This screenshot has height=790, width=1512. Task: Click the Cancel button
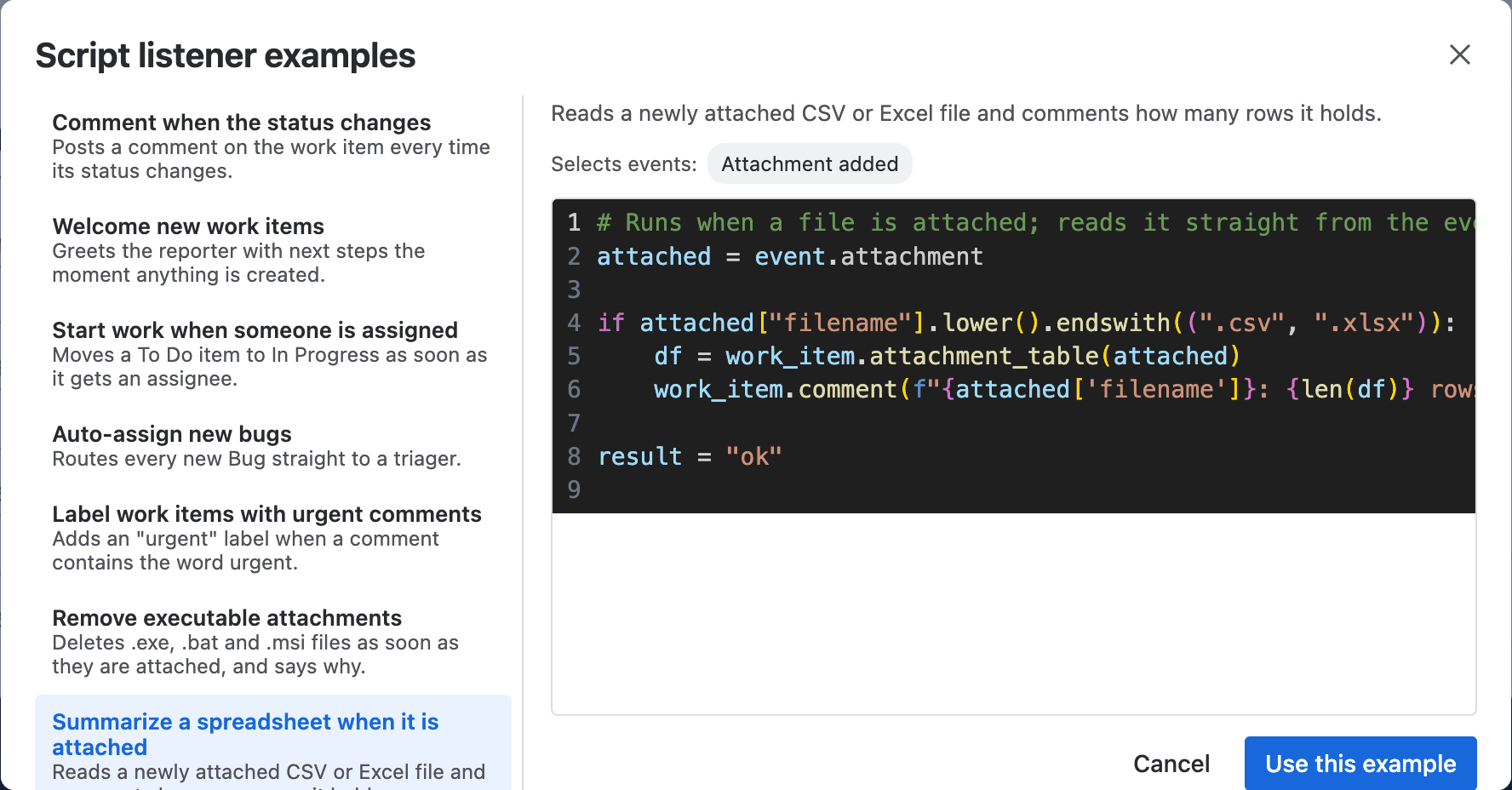click(x=1171, y=764)
